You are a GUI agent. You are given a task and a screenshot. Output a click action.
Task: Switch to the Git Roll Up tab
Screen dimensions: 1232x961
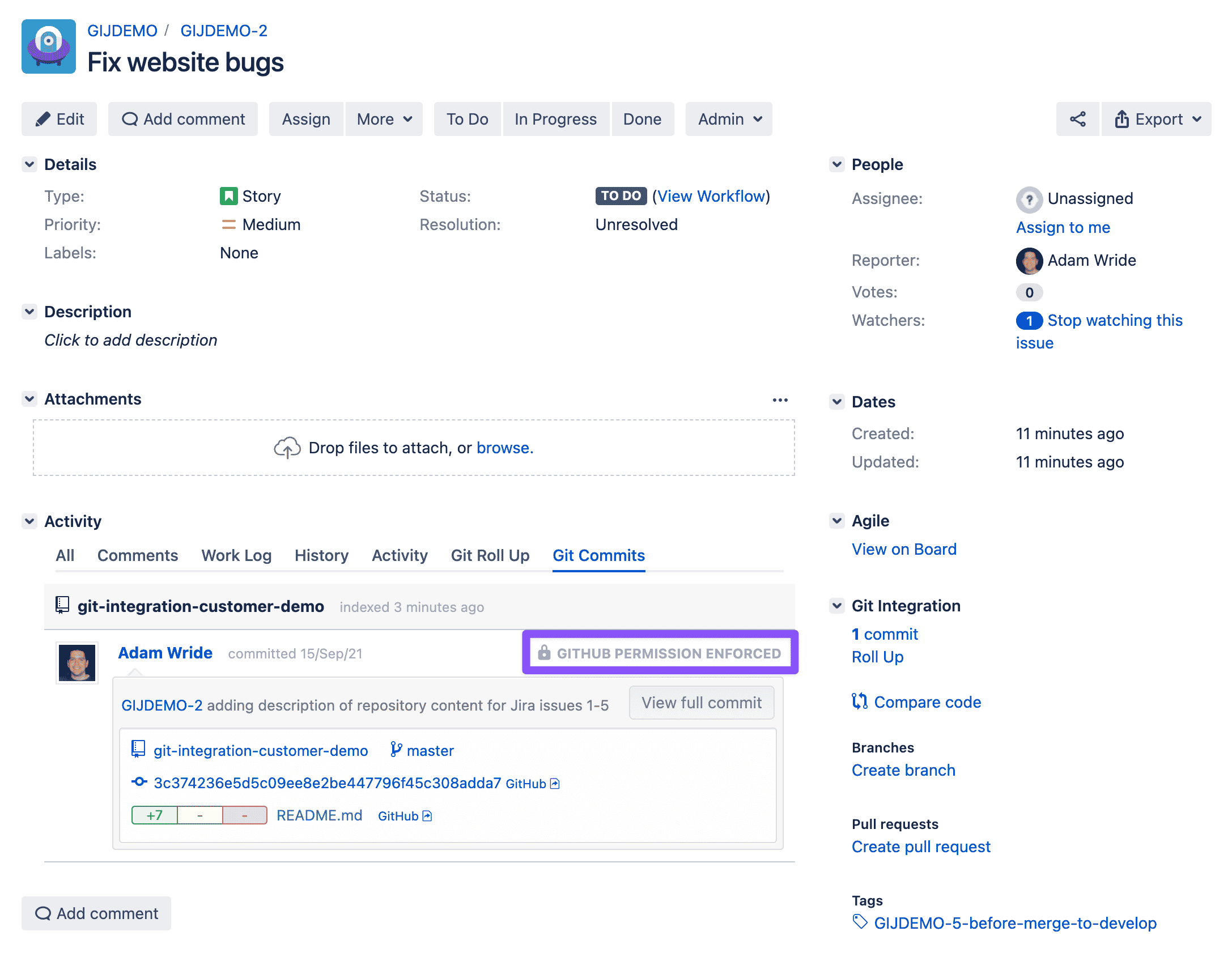point(490,555)
